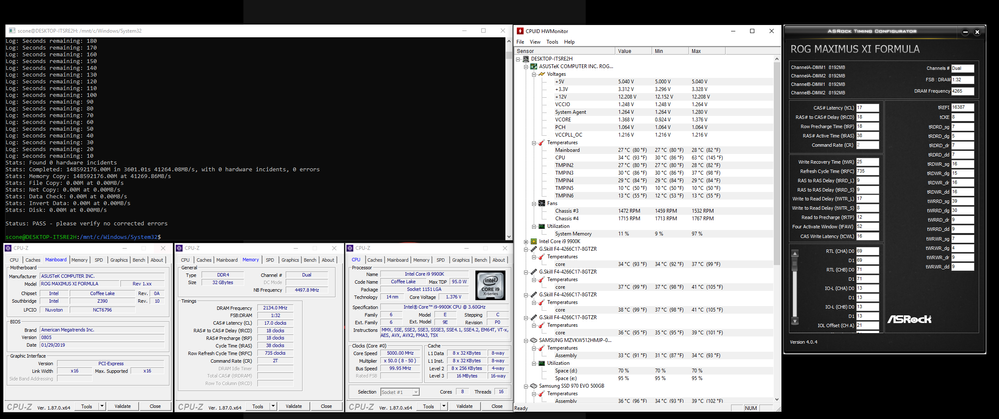
Task: Click the ASRock logo in Timing Configurator
Action: [x=910, y=318]
